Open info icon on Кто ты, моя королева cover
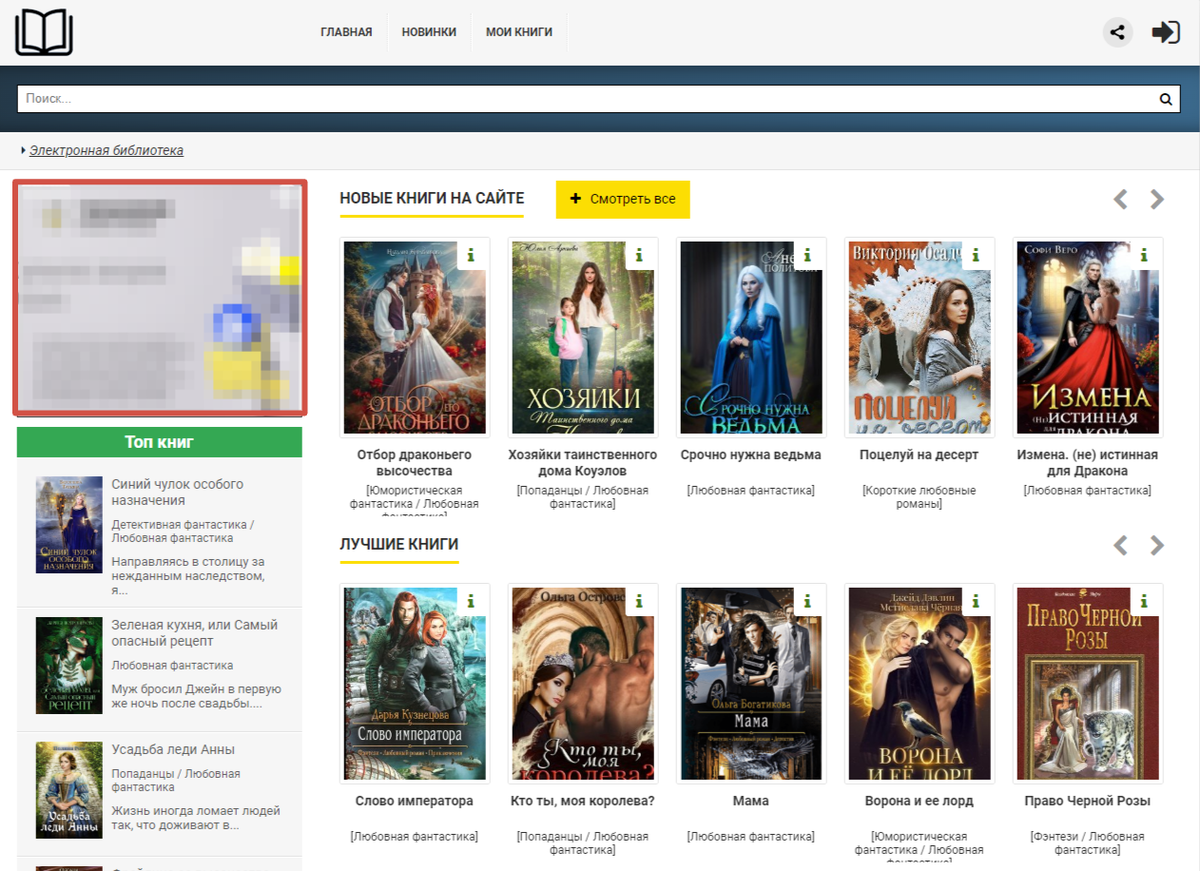The width and height of the screenshot is (1200, 871). (639, 601)
